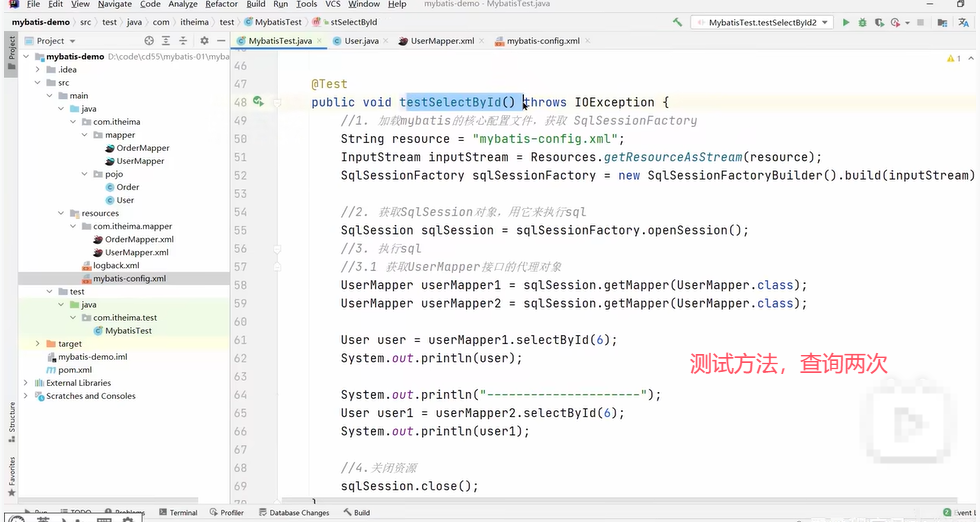Expand the .idea folder
This screenshot has height=522, width=980.
(38, 69)
